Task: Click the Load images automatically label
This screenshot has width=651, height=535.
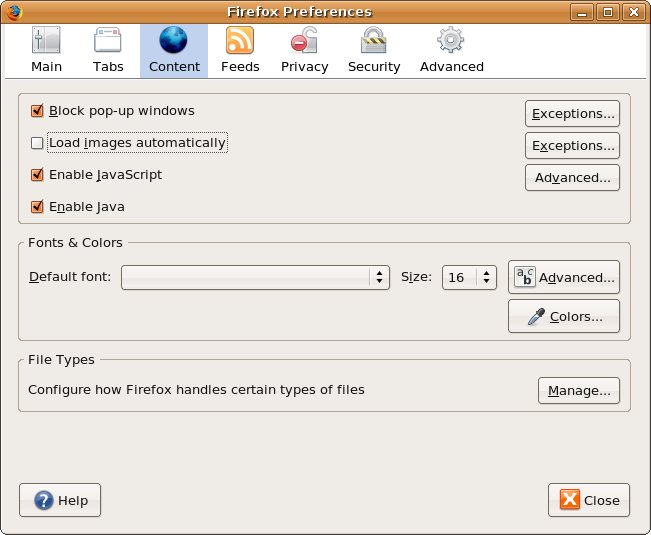Action: [x=137, y=143]
